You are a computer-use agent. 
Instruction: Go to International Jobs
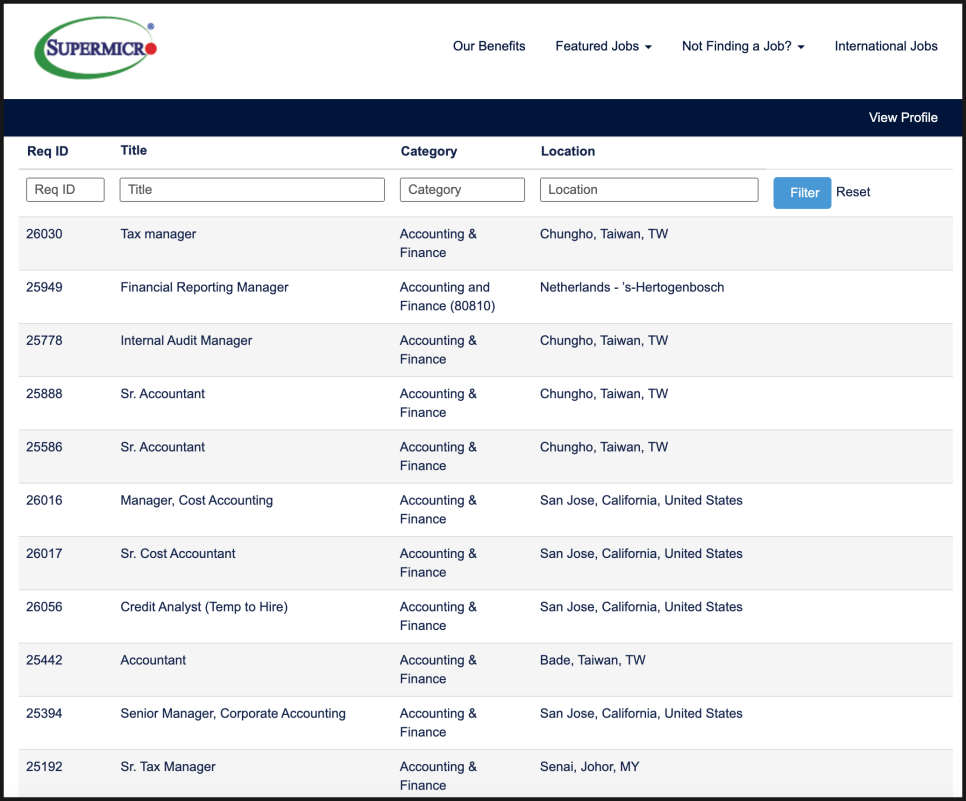pyautogui.click(x=886, y=46)
